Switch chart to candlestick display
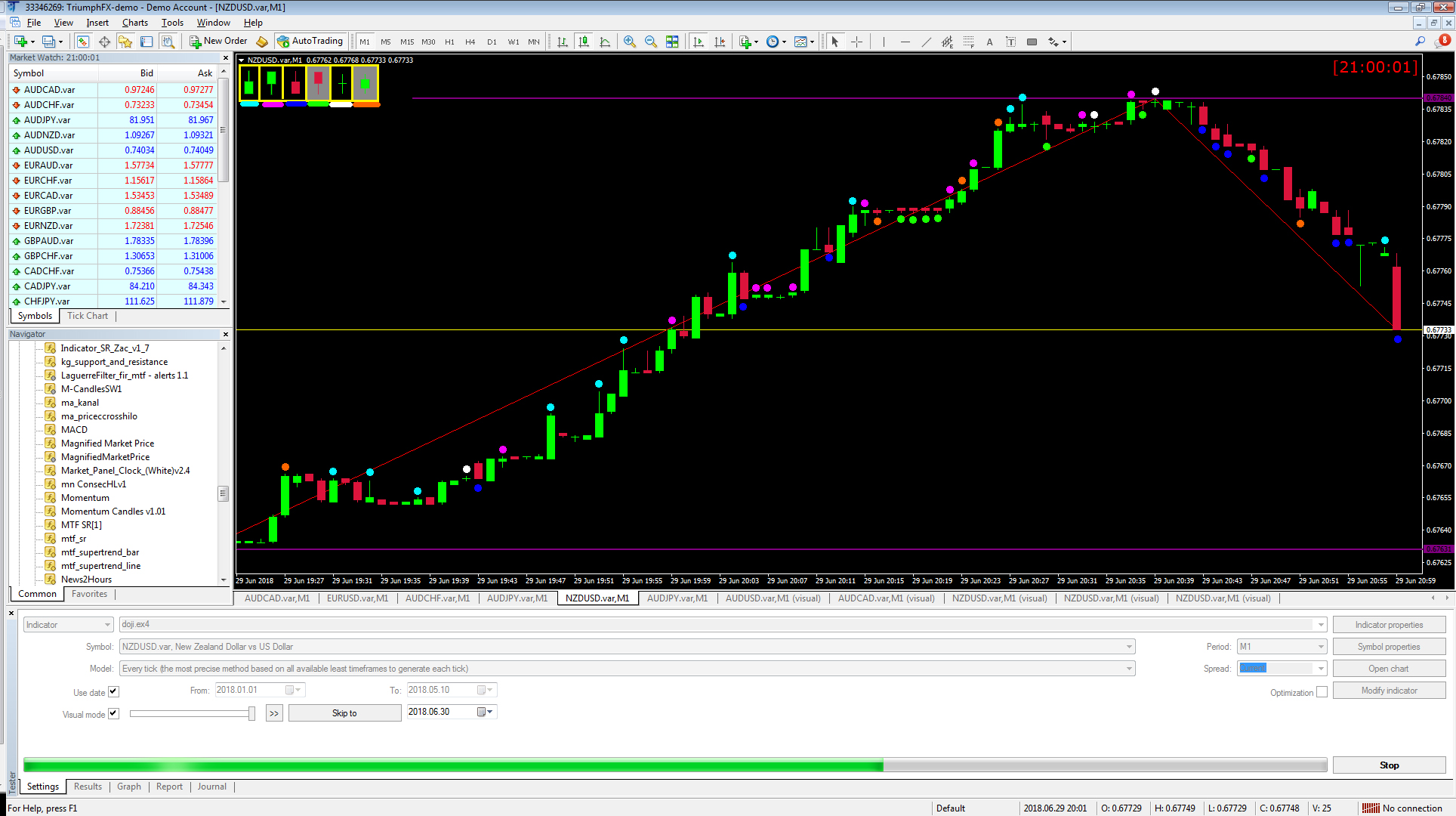 [x=583, y=42]
